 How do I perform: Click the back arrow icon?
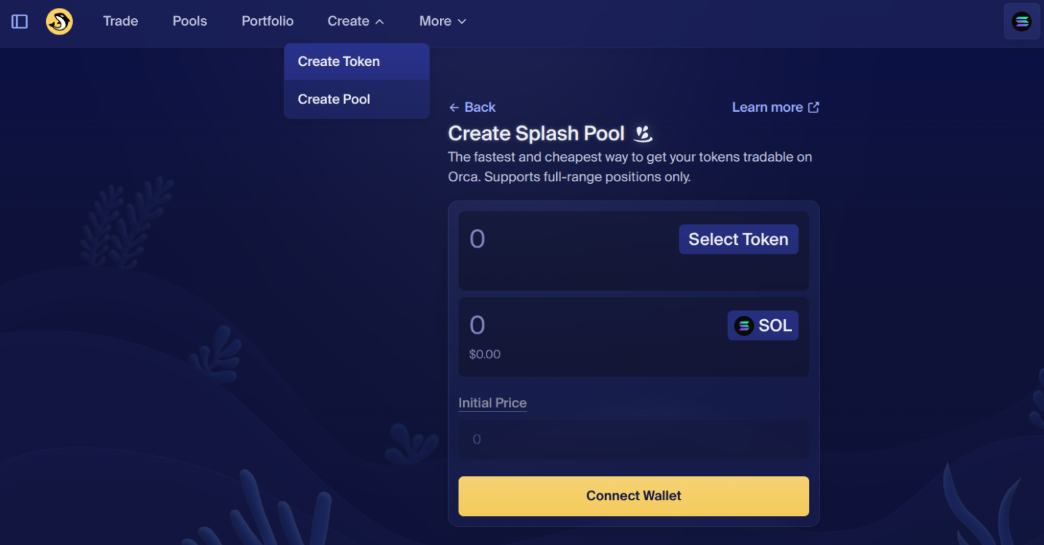click(x=454, y=107)
